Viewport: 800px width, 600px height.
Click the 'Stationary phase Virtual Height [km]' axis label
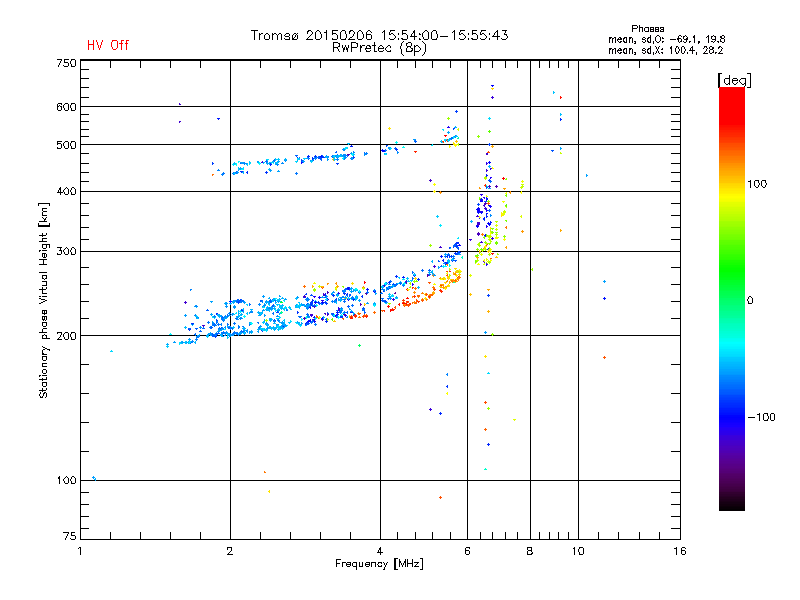[x=44, y=300]
